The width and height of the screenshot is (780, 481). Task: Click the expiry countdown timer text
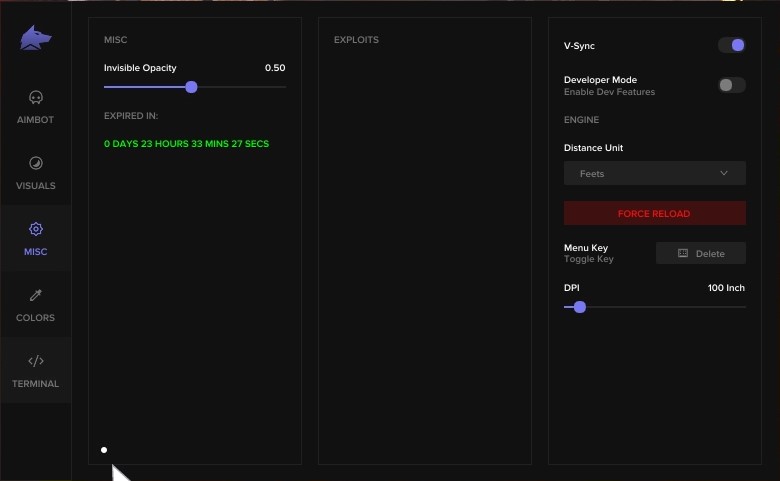point(186,144)
